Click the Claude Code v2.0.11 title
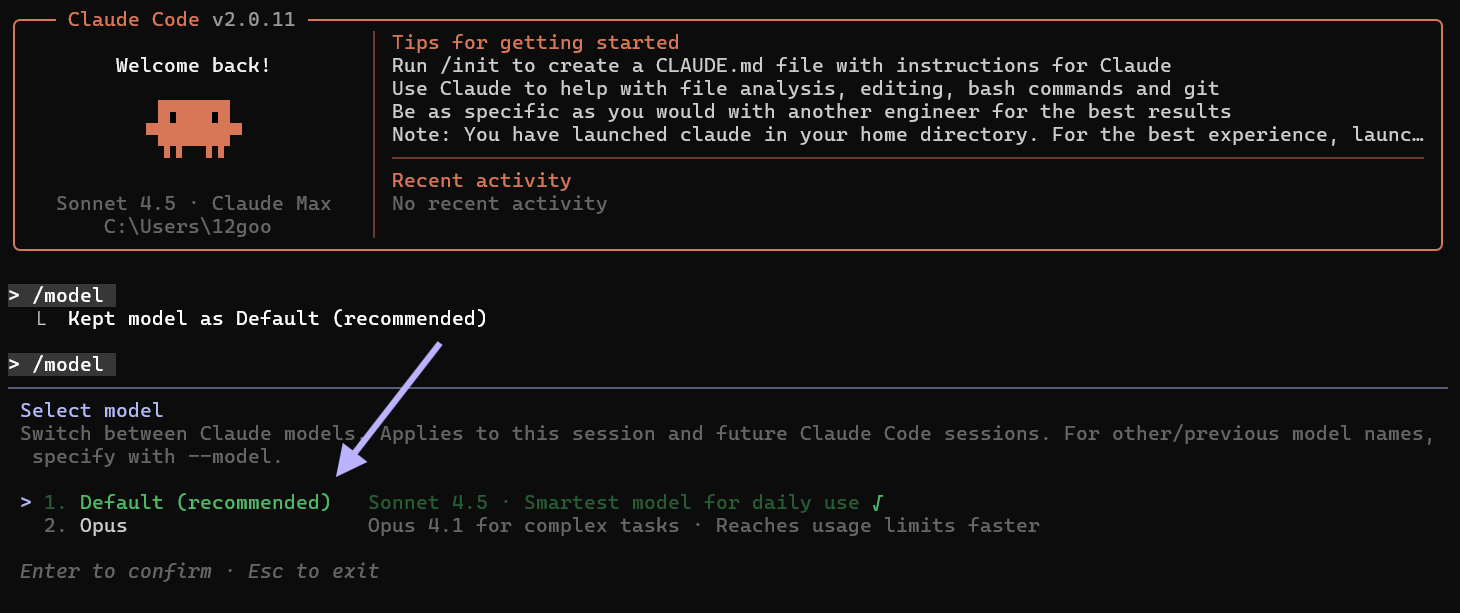 pos(181,19)
